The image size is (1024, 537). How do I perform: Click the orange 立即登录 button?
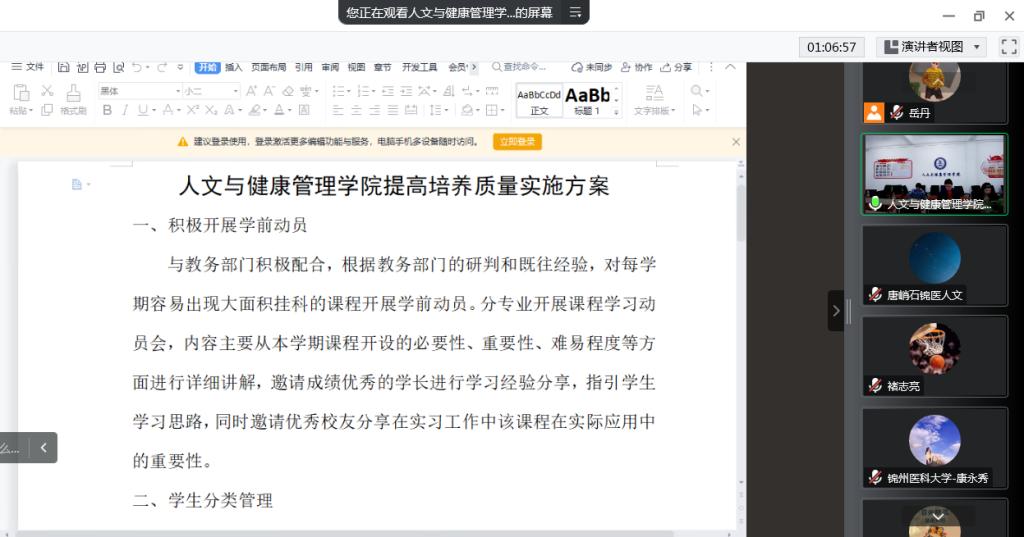tap(517, 142)
